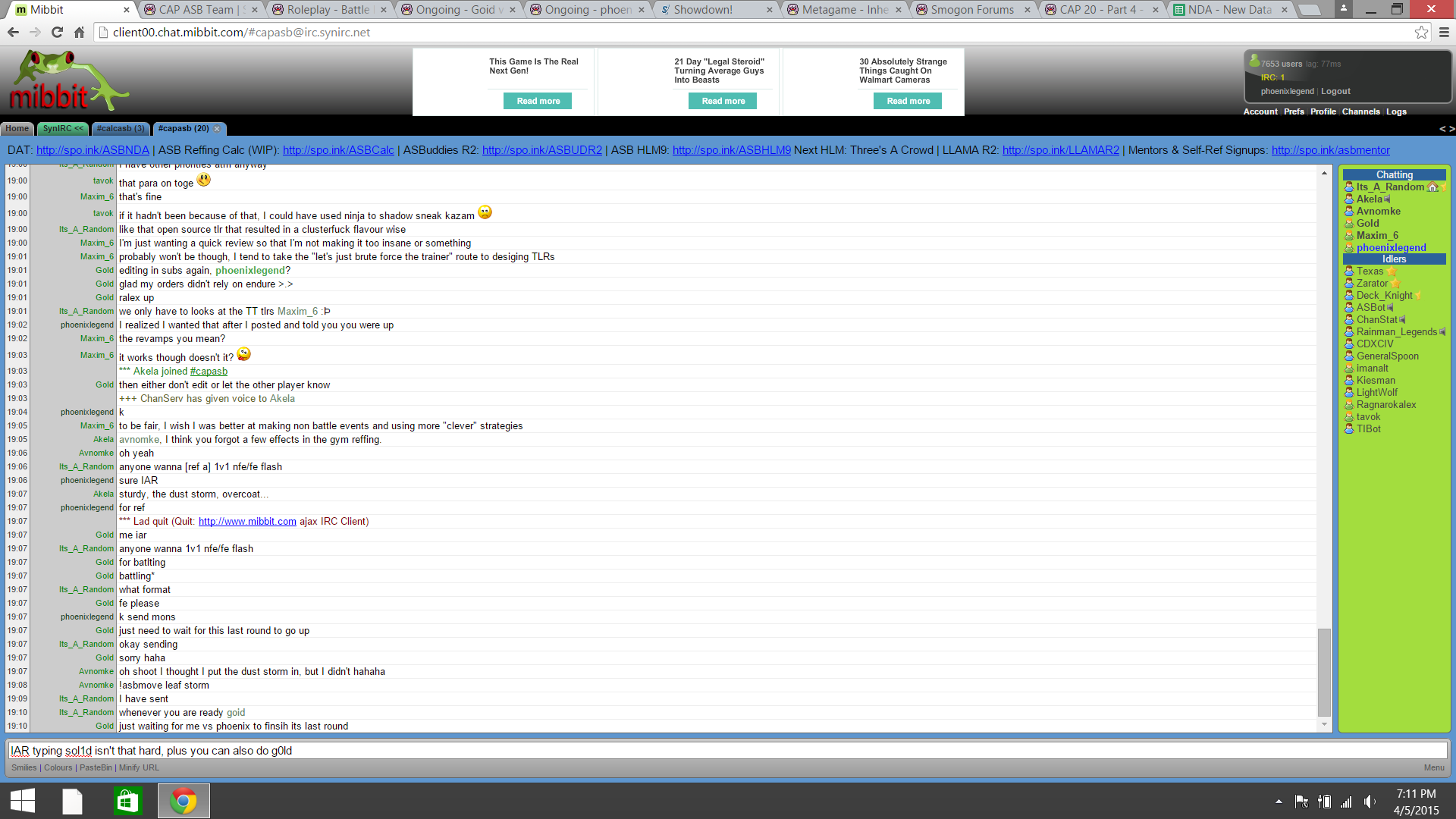Click the #capasb link in the Akela joined line
Screen dimensions: 1456x819
(x=209, y=372)
